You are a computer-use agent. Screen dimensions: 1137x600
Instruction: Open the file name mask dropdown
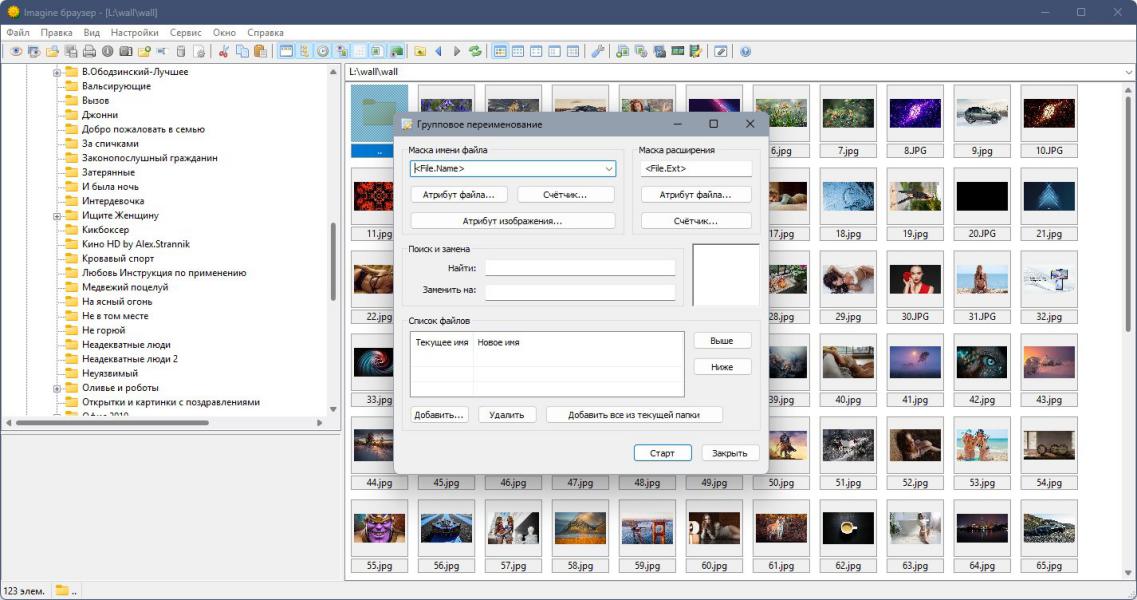click(609, 169)
